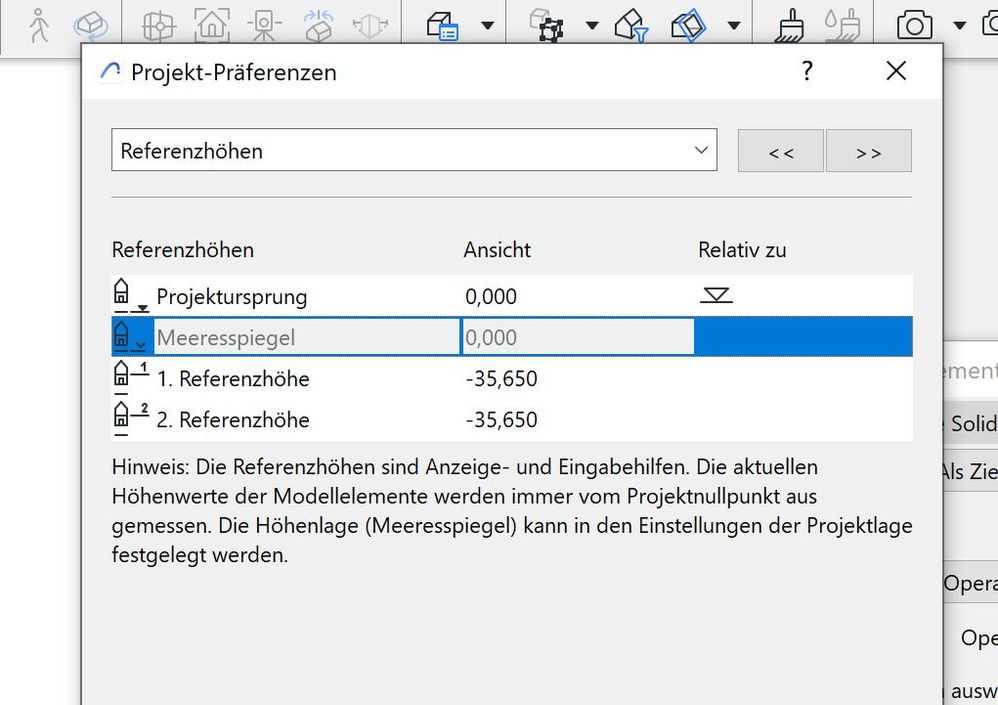Click the next preferences page button

click(868, 149)
